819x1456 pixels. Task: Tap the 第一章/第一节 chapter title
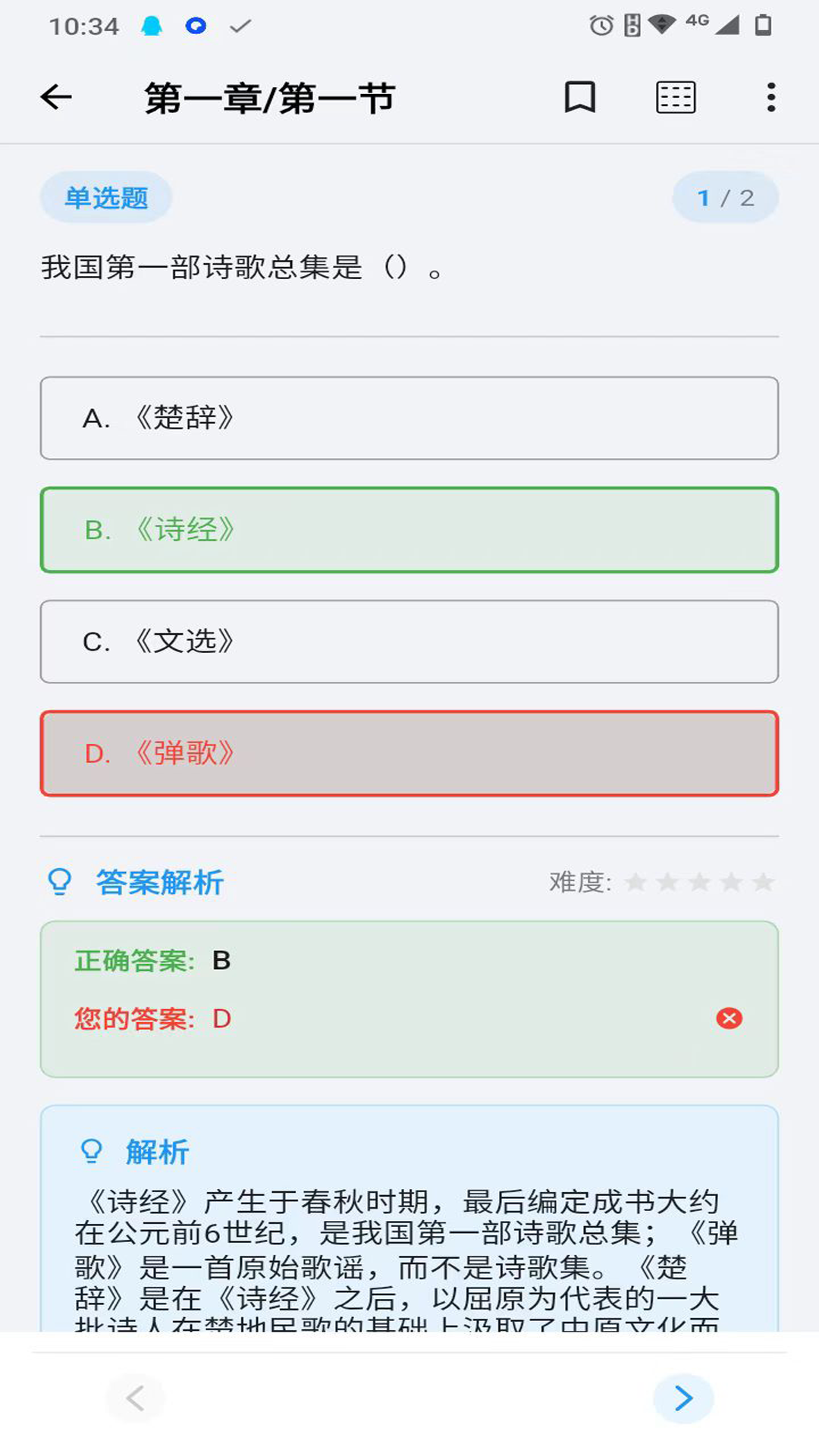(x=267, y=97)
